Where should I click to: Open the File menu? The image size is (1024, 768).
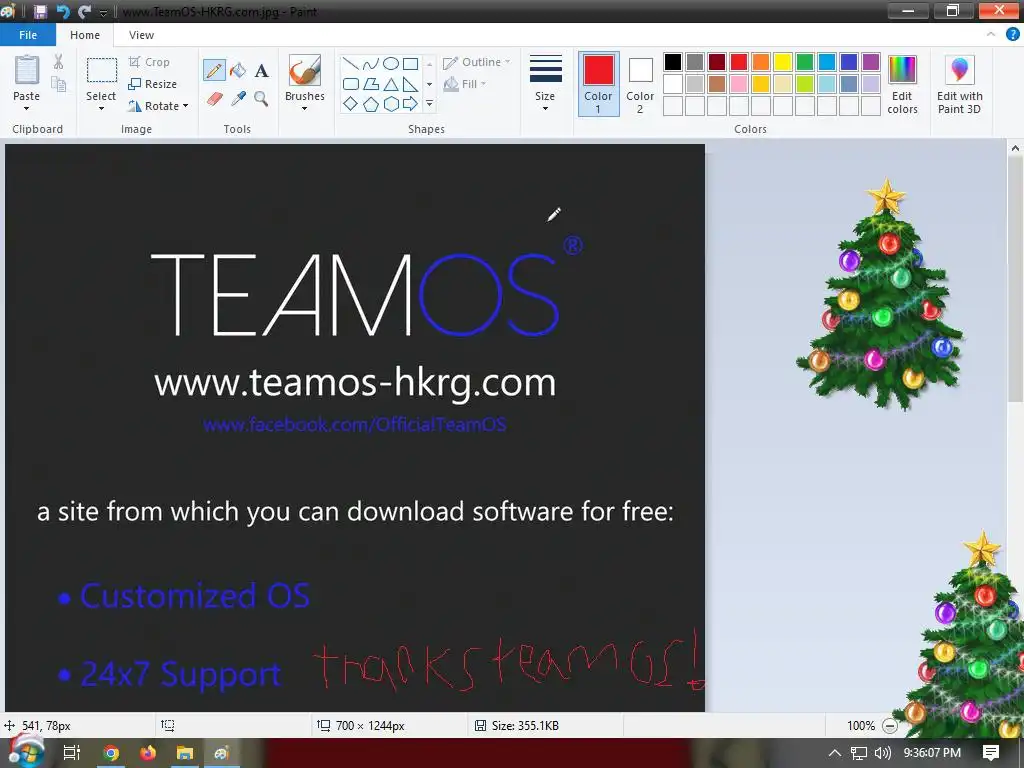27,35
